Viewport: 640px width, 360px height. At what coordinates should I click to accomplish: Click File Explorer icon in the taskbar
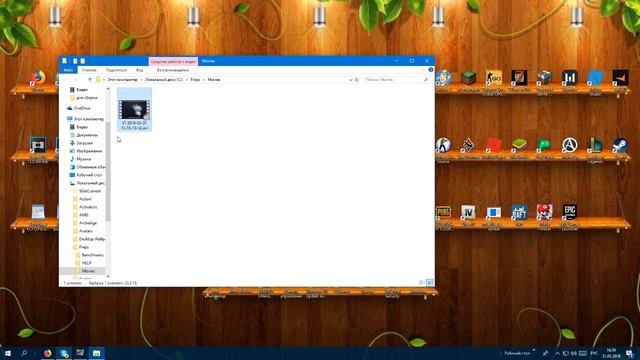click(x=96, y=353)
